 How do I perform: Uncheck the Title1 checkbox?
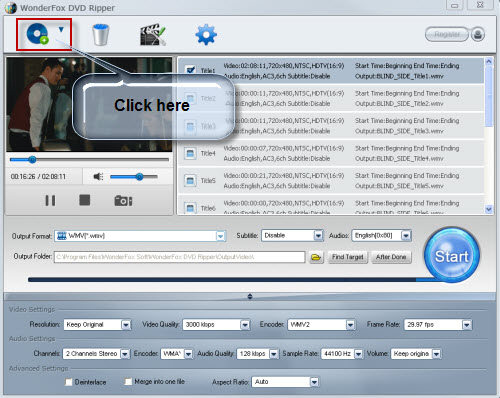click(190, 70)
